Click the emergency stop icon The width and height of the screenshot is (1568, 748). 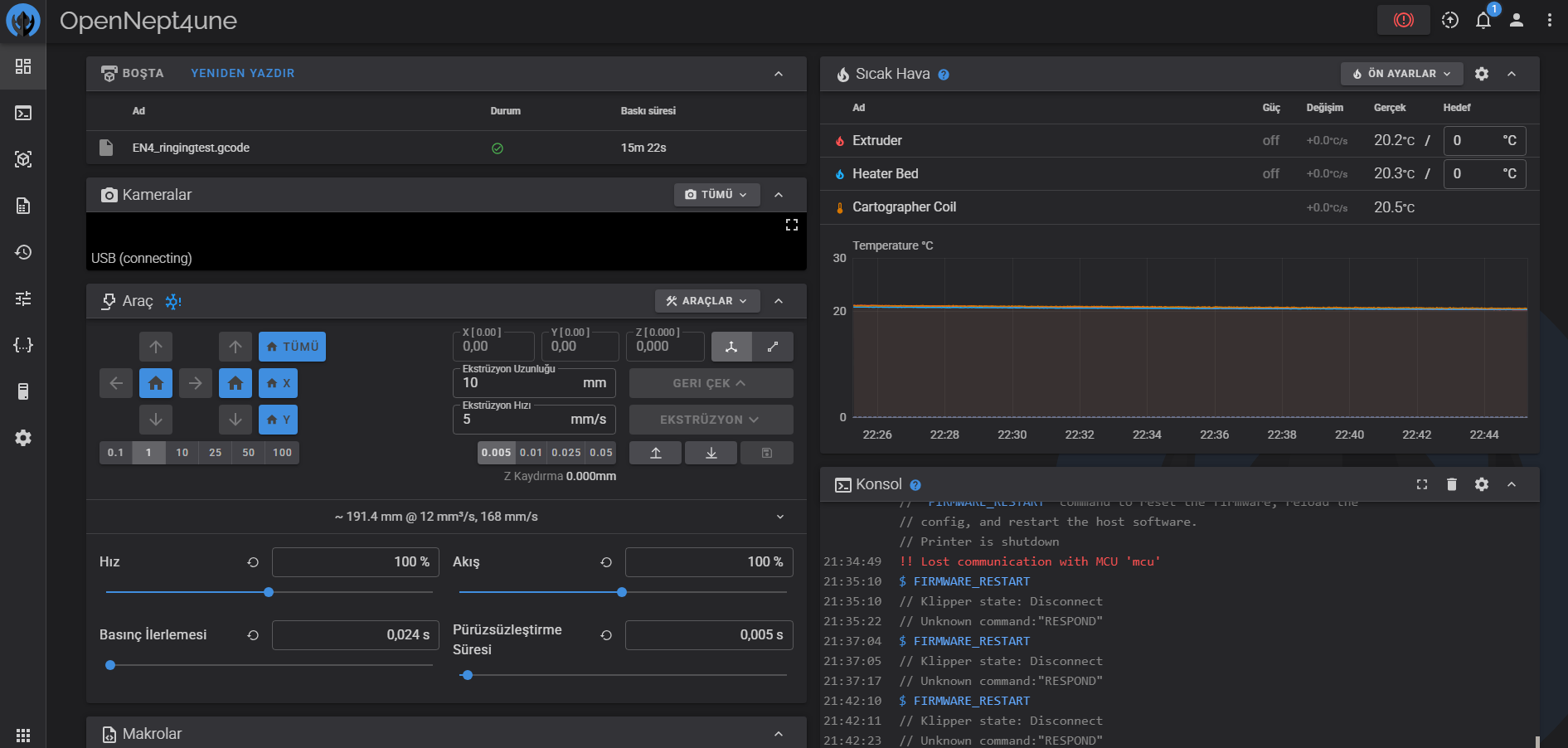coord(1403,20)
